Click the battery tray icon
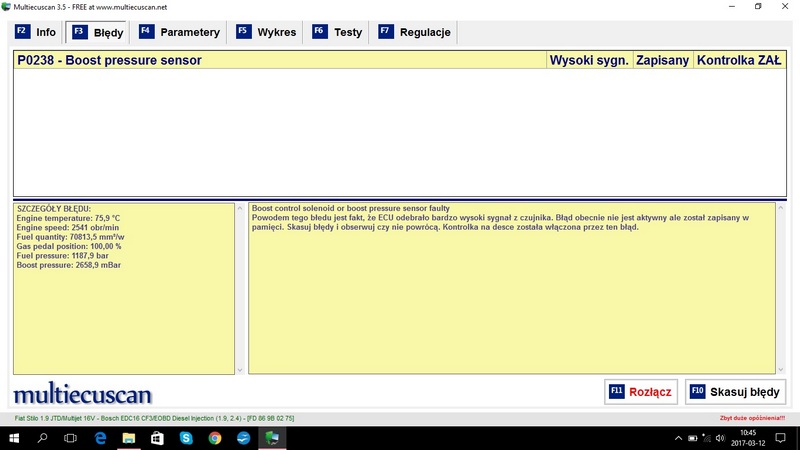The image size is (800, 450). click(x=692, y=438)
